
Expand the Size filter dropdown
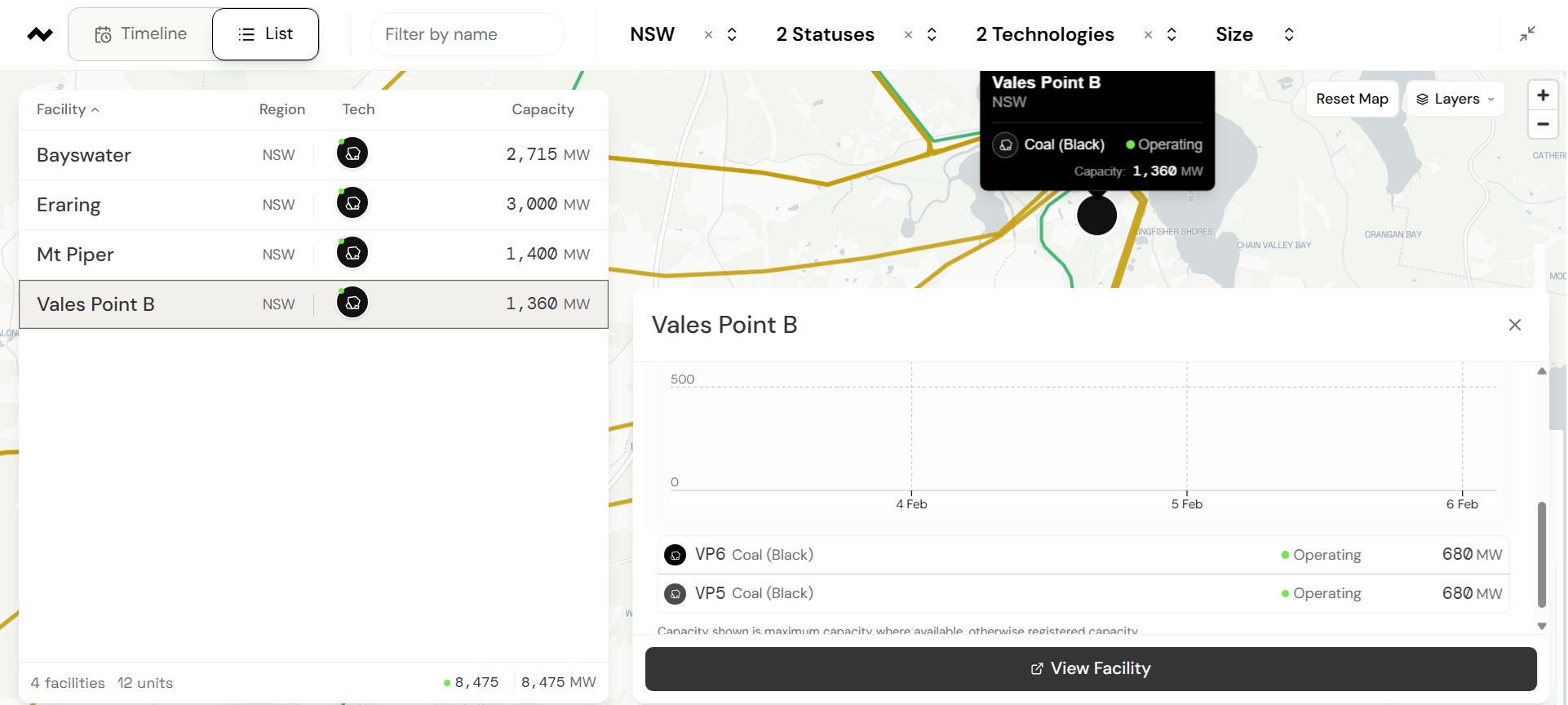(x=1288, y=34)
